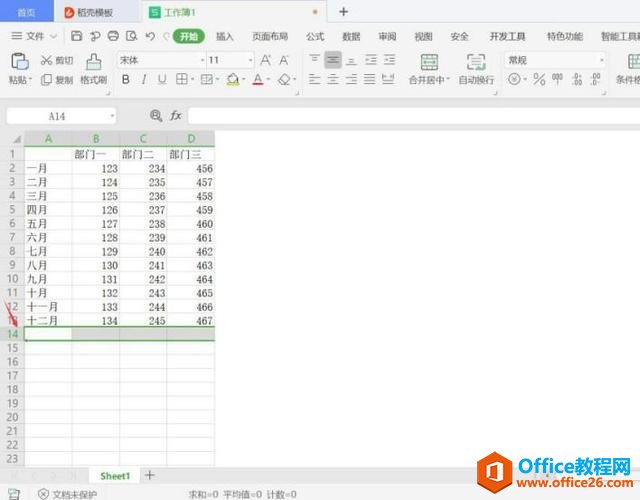Apply the yellow fill color bucket

point(233,79)
